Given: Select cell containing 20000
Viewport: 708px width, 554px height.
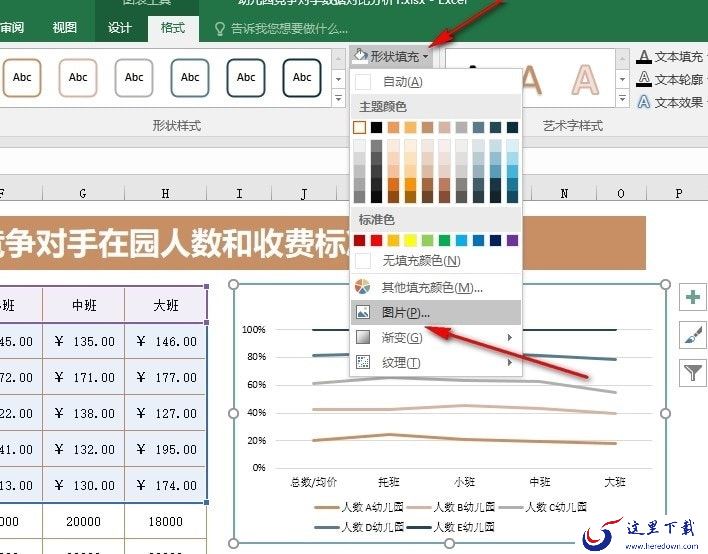Looking at the screenshot, I should click(x=84, y=521).
